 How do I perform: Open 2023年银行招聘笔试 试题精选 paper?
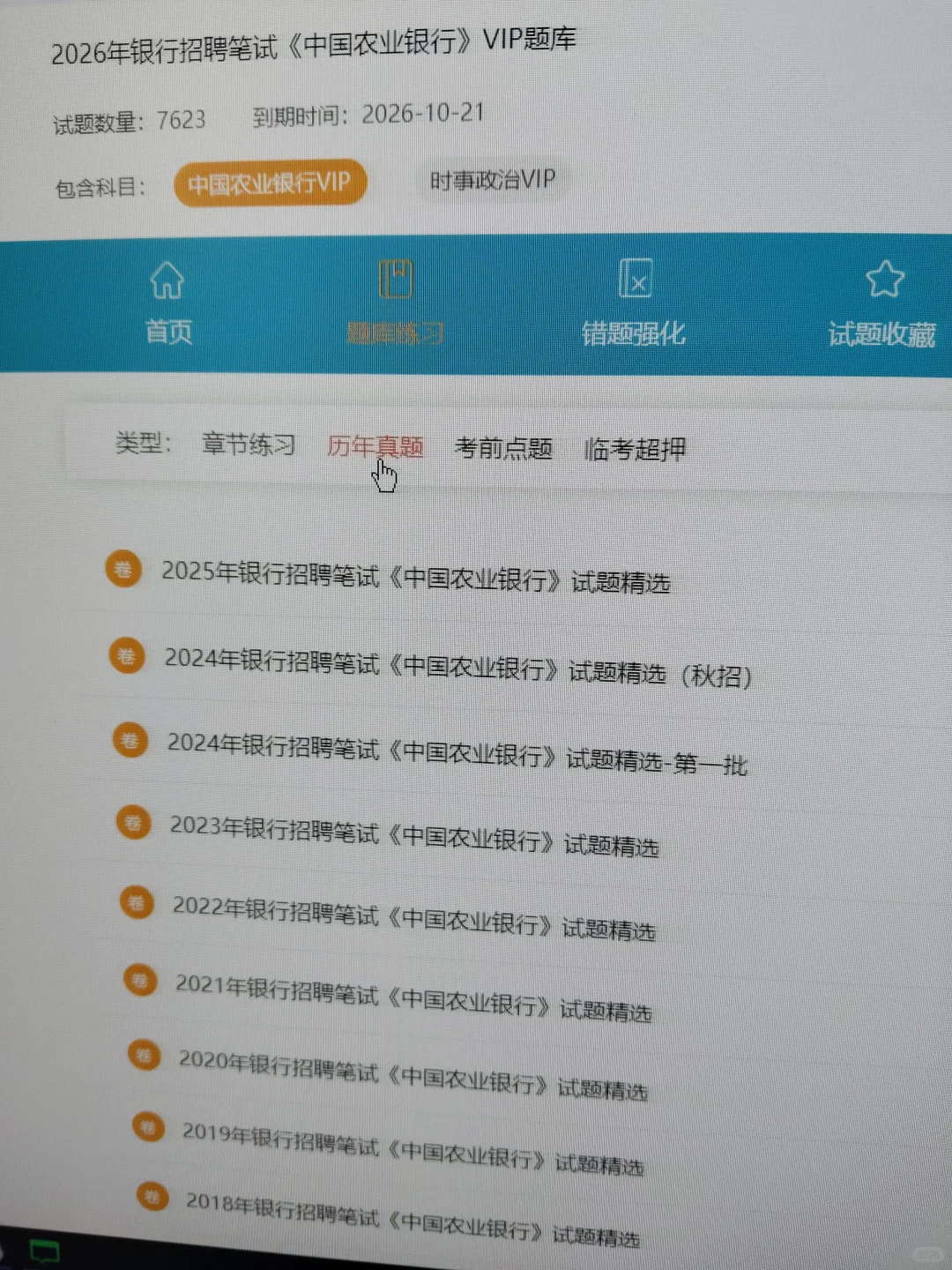tap(414, 835)
